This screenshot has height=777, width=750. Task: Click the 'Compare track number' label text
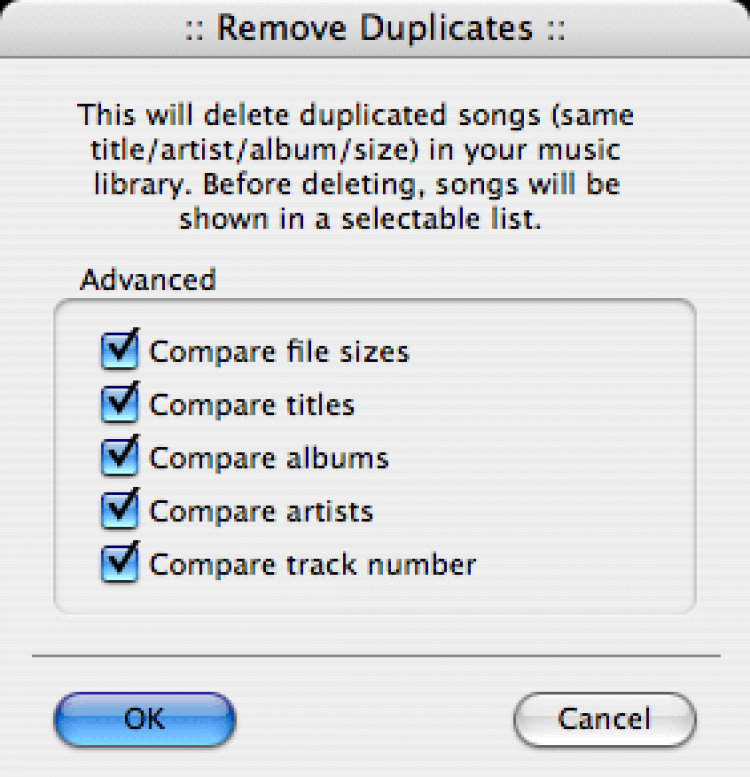click(x=313, y=564)
